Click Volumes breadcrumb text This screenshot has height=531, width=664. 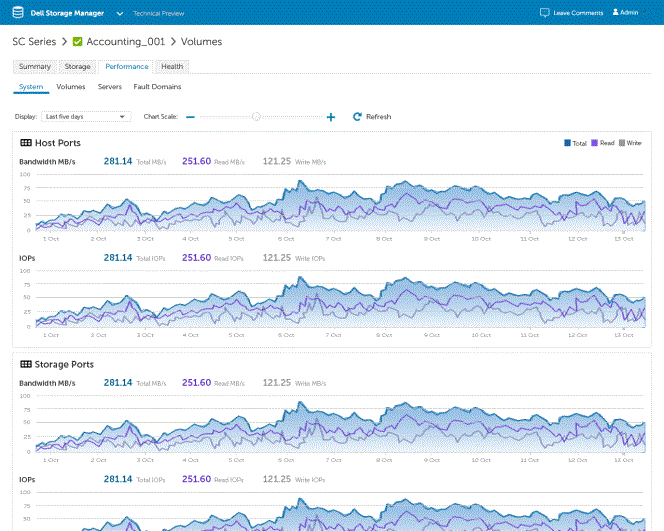pos(202,41)
